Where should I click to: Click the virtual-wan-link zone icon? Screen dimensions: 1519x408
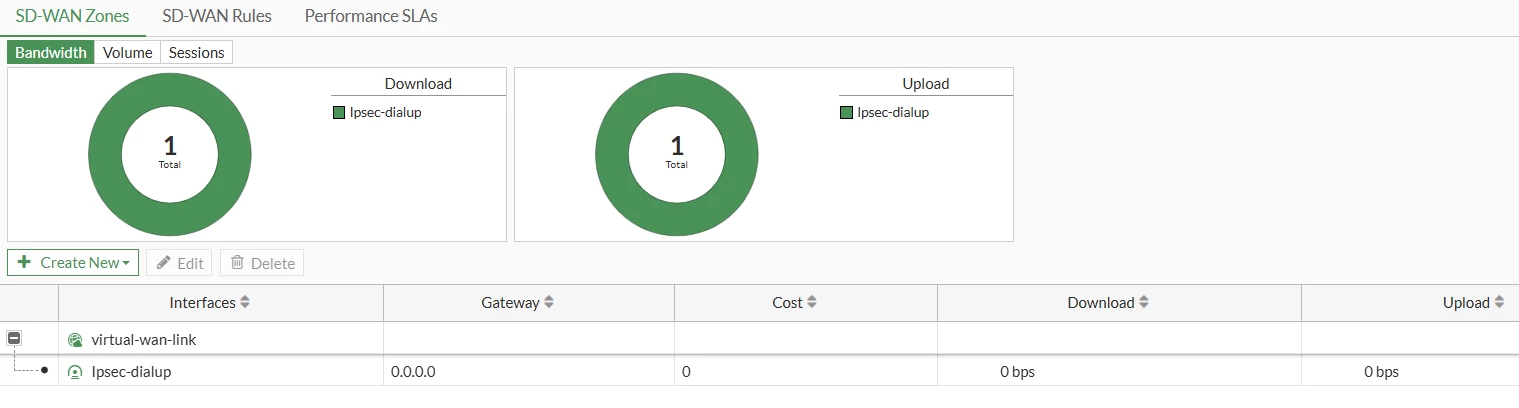pos(75,340)
